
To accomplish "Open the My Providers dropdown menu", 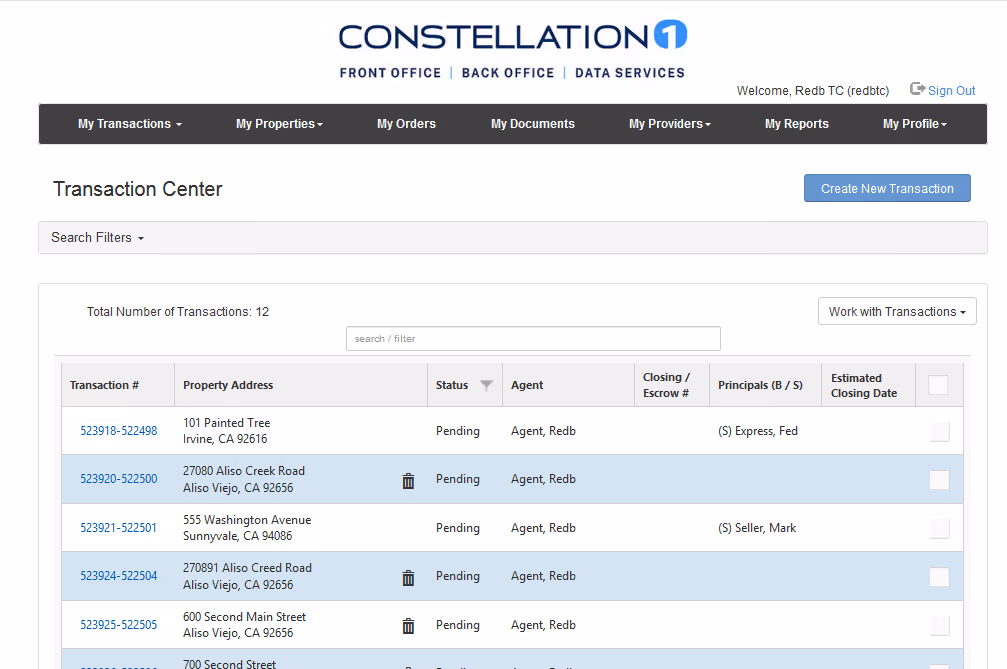I will pos(670,124).
